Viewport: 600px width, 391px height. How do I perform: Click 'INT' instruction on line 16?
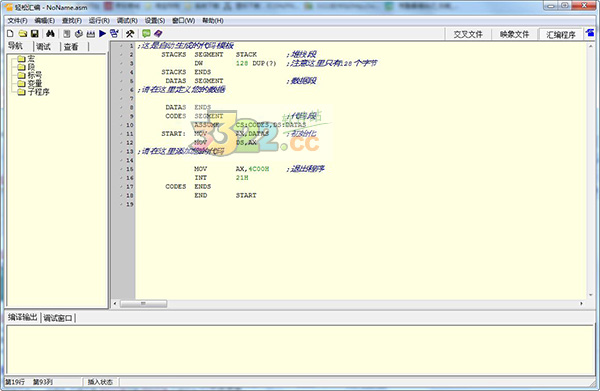[x=200, y=178]
